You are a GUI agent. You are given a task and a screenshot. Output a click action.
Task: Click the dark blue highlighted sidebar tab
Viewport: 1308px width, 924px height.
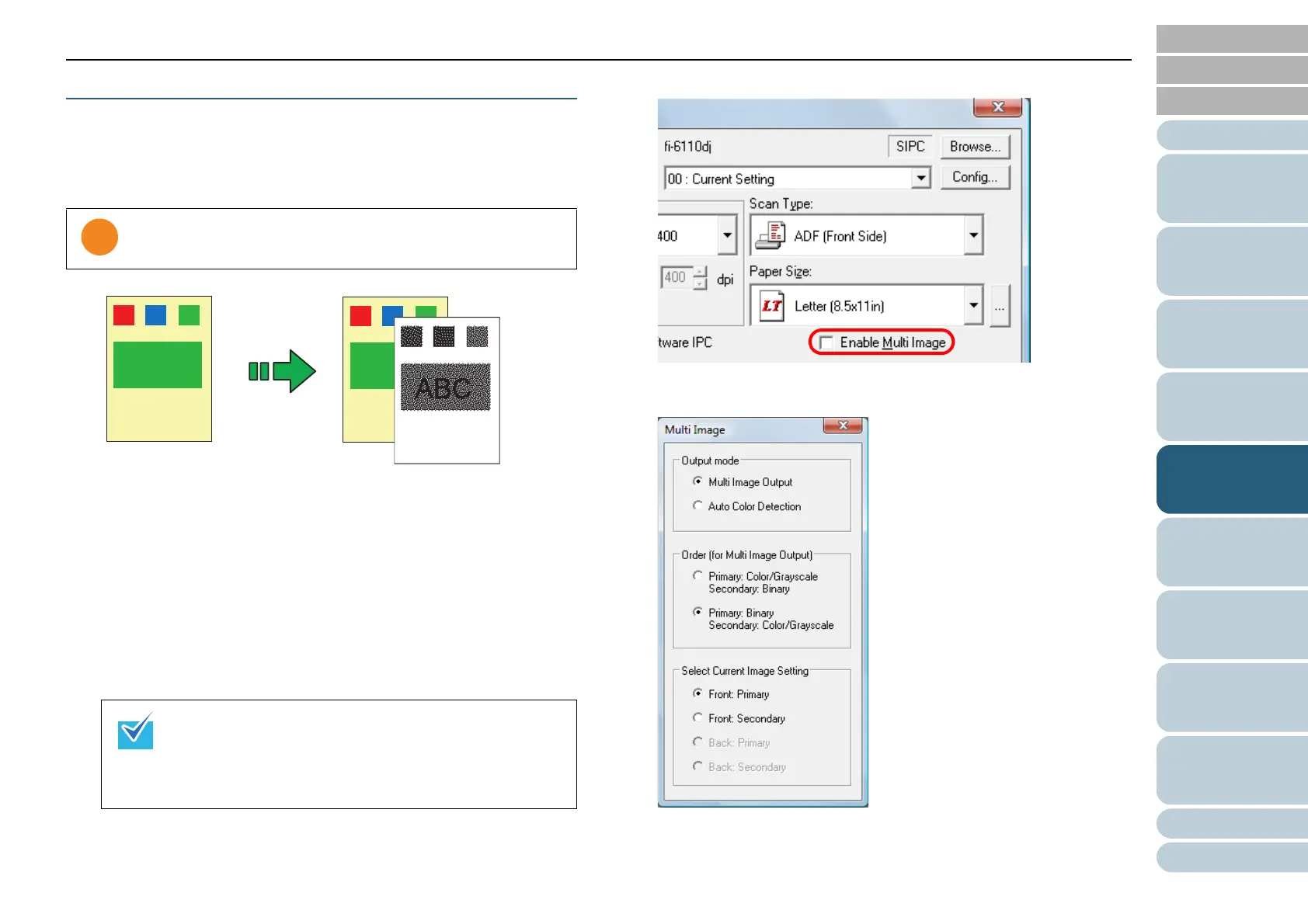1232,479
